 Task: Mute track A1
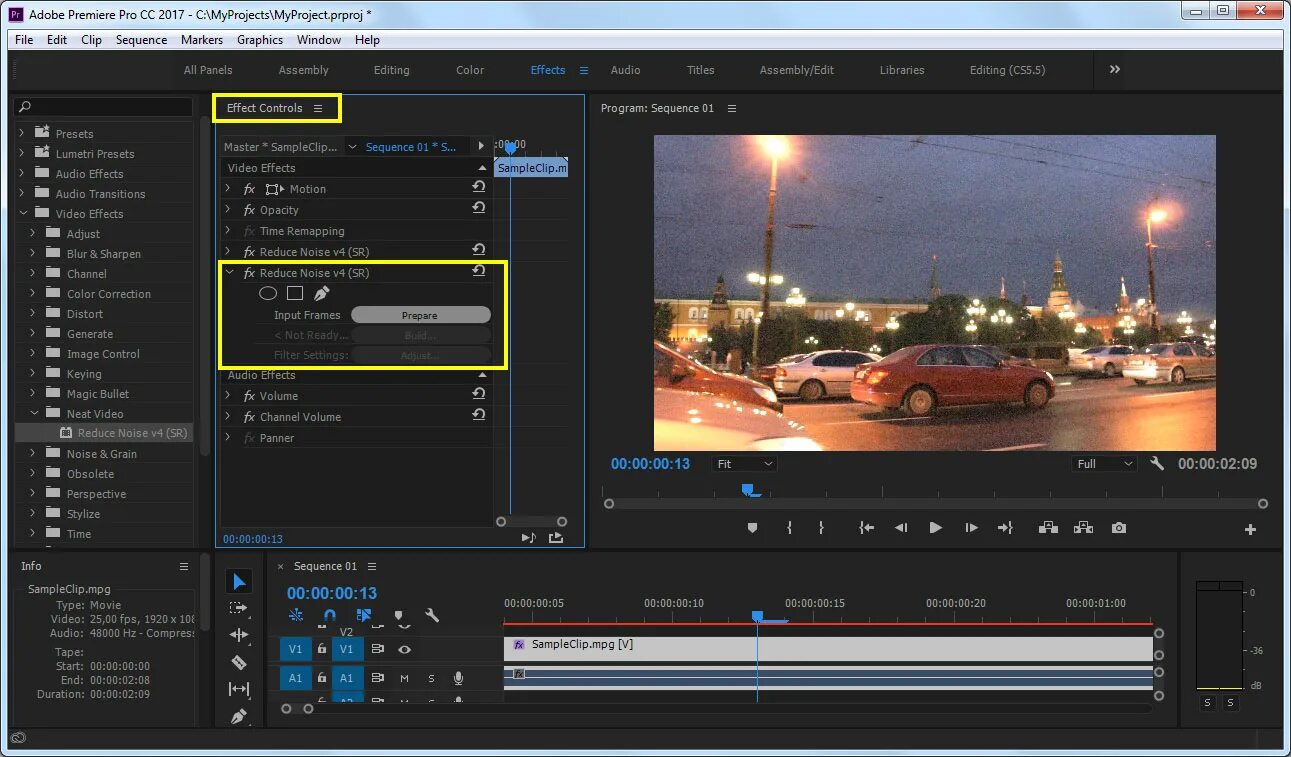pyautogui.click(x=404, y=678)
